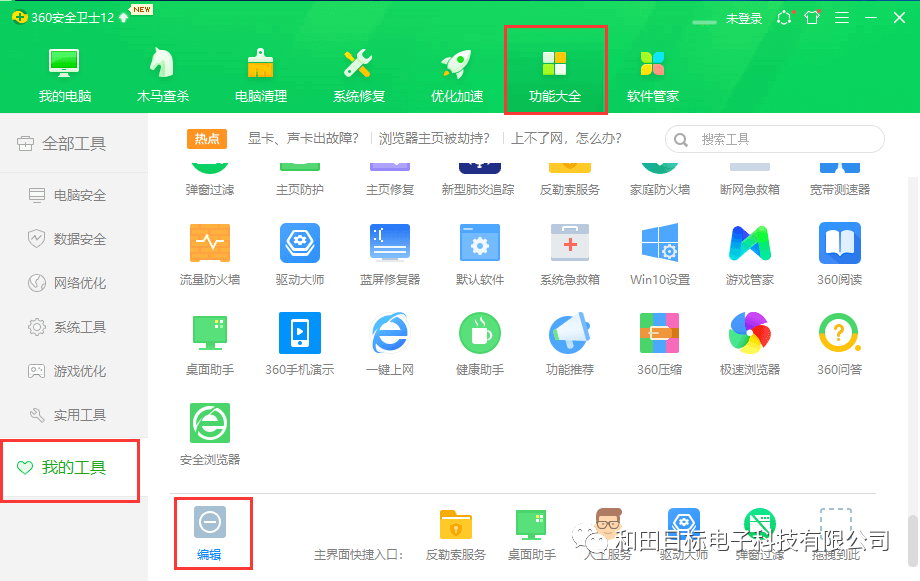
Task: Open 主页防护 tool
Action: click(x=300, y=181)
